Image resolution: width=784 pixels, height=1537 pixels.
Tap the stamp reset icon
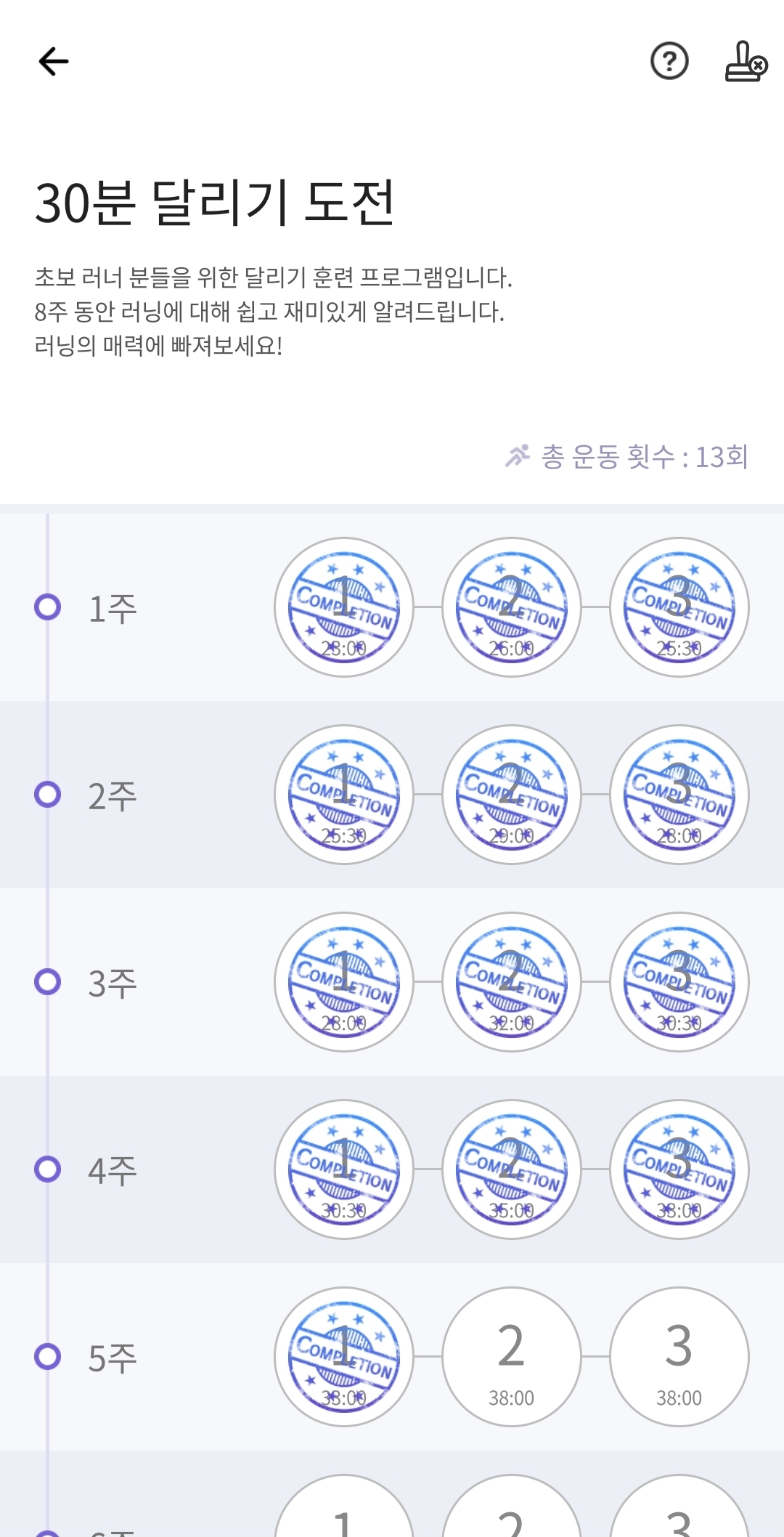click(x=746, y=61)
